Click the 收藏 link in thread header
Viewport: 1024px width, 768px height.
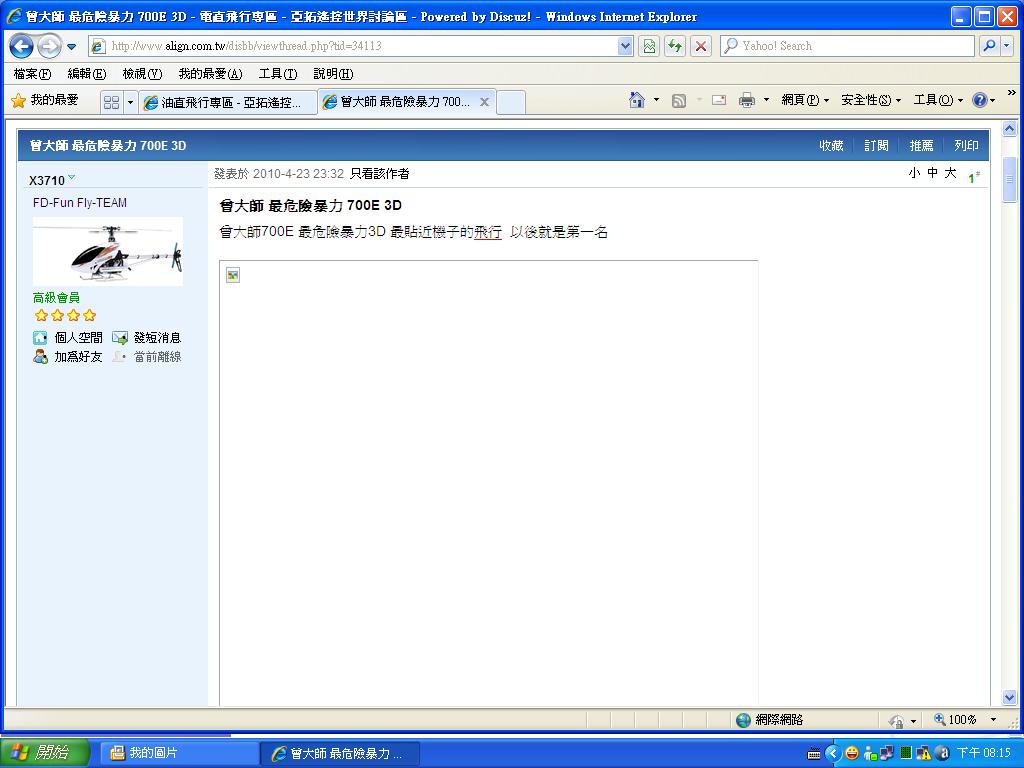tap(831, 146)
